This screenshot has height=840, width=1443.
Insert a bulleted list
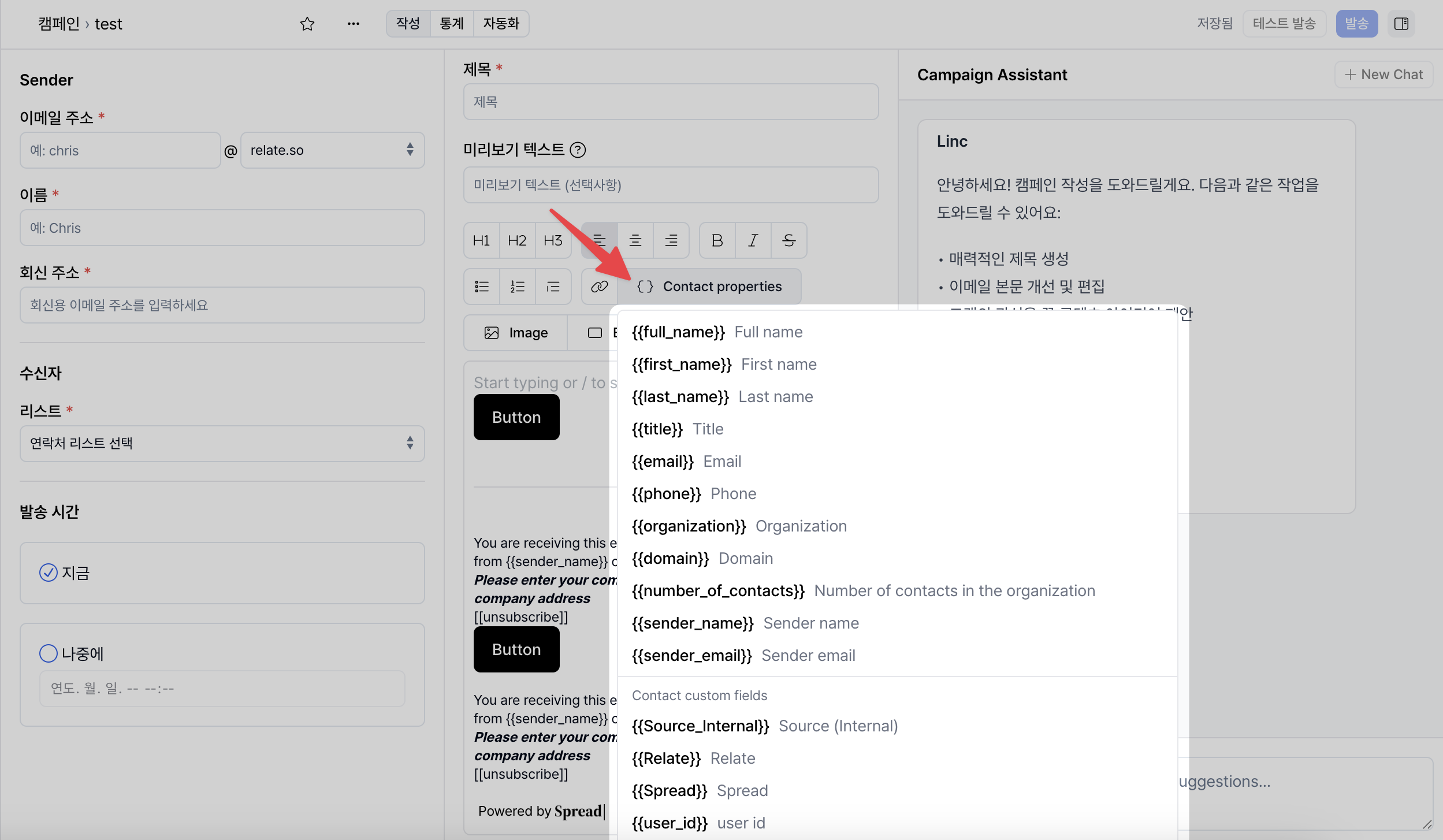click(482, 287)
